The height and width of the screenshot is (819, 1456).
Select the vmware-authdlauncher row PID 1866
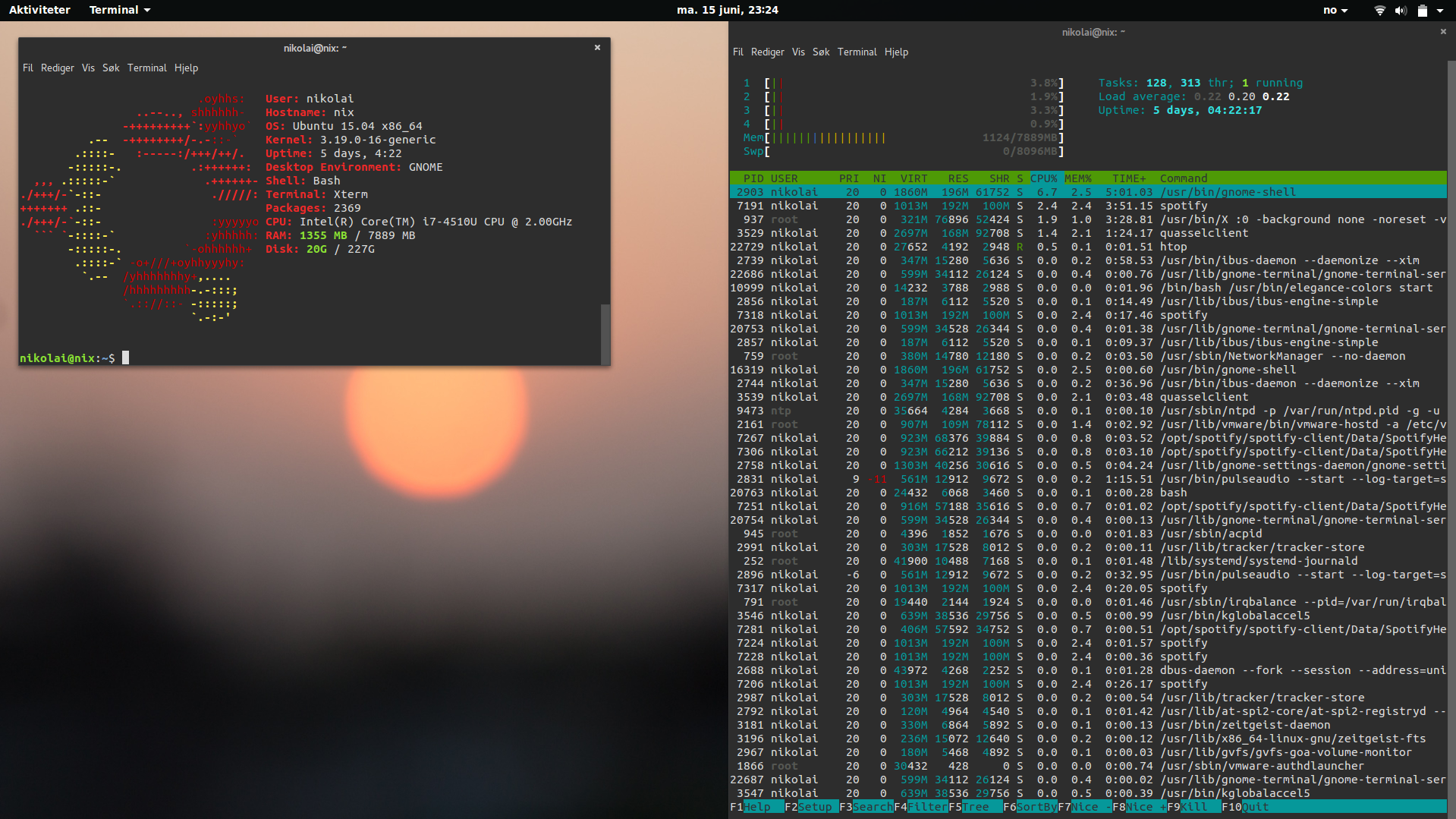pos(1088,766)
